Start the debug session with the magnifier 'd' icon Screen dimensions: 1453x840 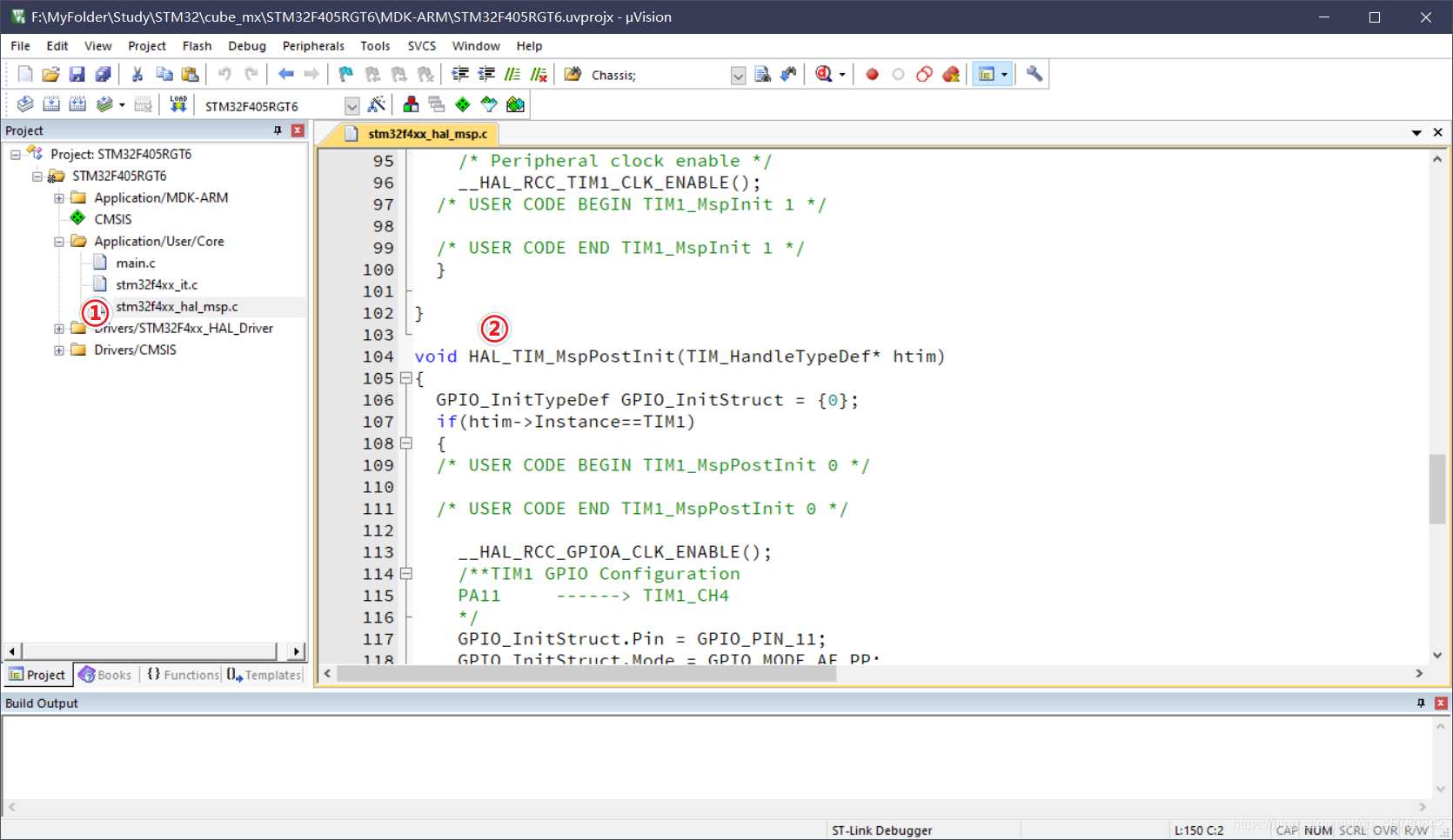(824, 75)
